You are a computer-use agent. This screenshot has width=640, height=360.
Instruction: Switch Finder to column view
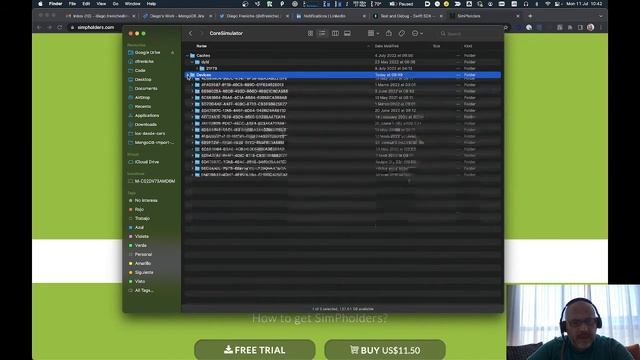point(335,33)
